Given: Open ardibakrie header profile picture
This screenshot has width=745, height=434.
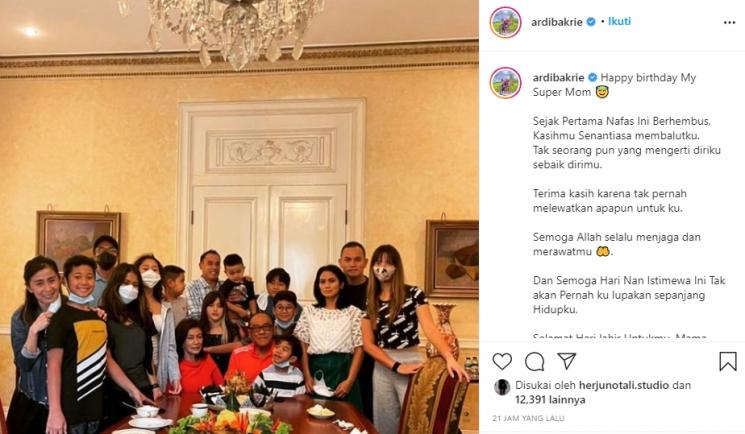Looking at the screenshot, I should pyautogui.click(x=506, y=22).
